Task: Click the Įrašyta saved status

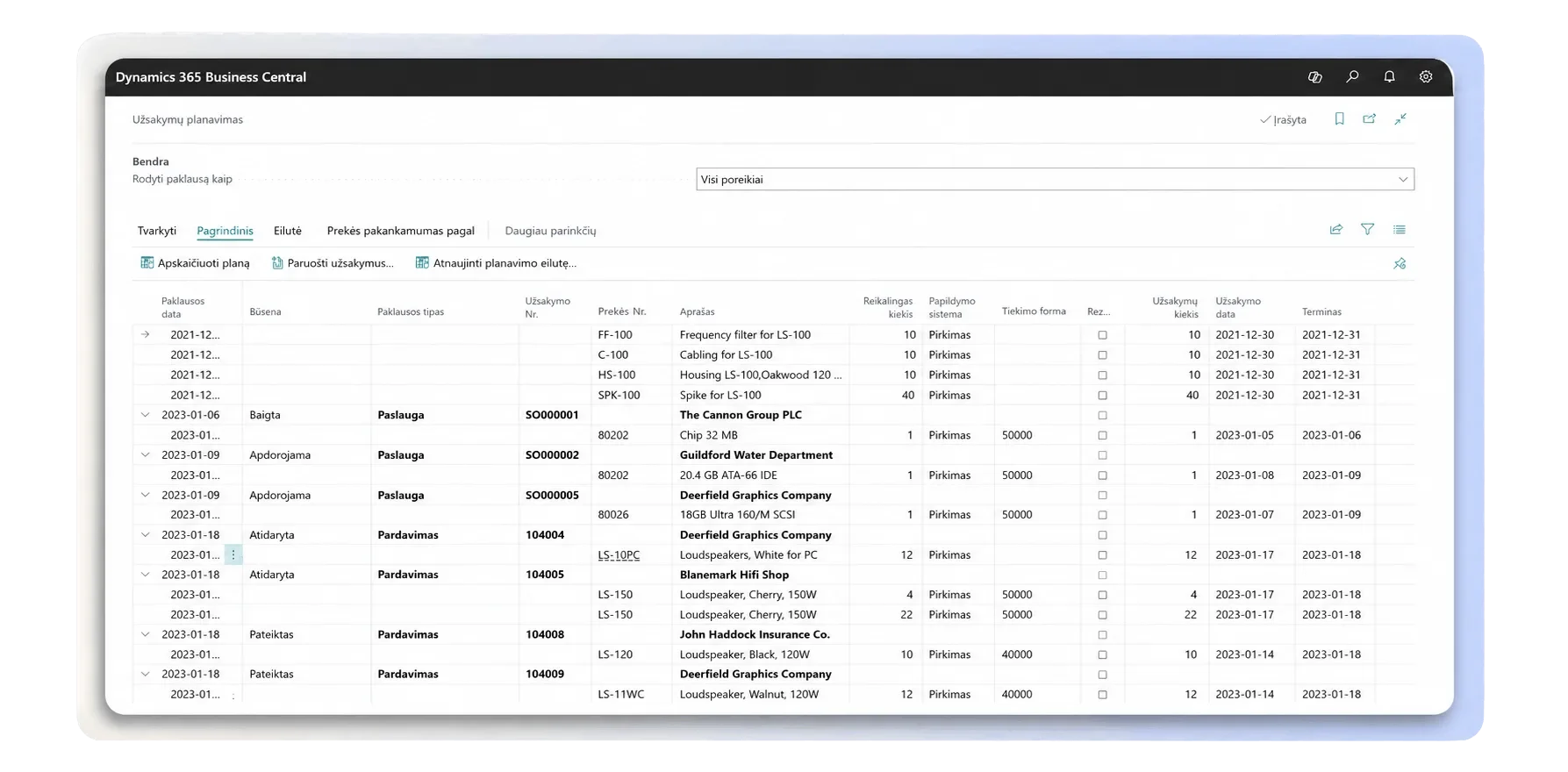Action: [1283, 119]
